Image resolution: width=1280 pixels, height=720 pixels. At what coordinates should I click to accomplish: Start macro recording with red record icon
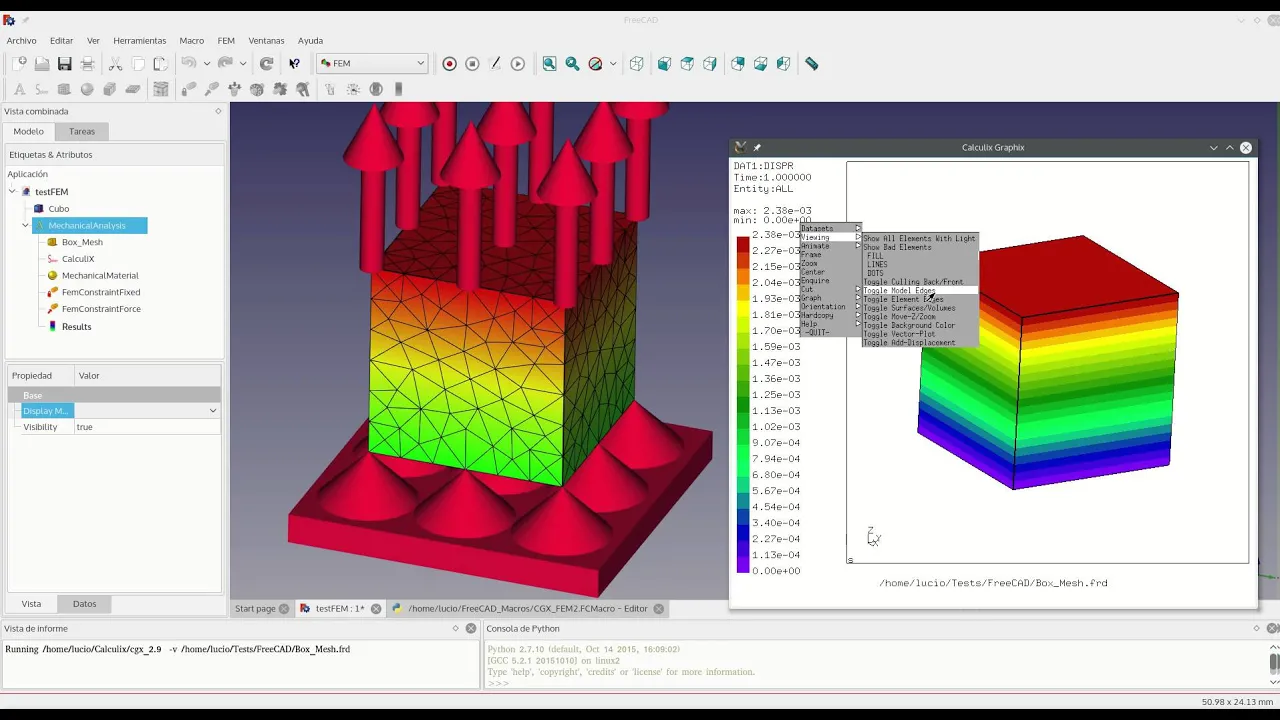449,63
